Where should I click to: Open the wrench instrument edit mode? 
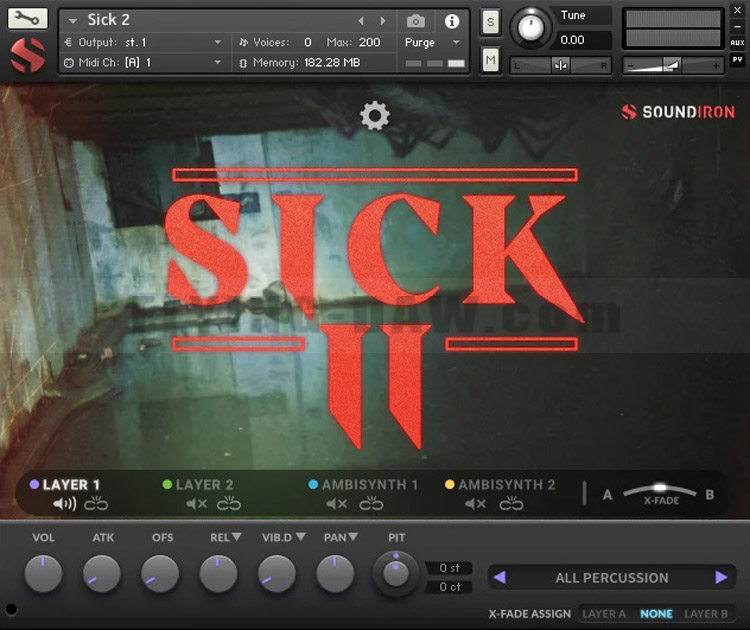pos(28,19)
